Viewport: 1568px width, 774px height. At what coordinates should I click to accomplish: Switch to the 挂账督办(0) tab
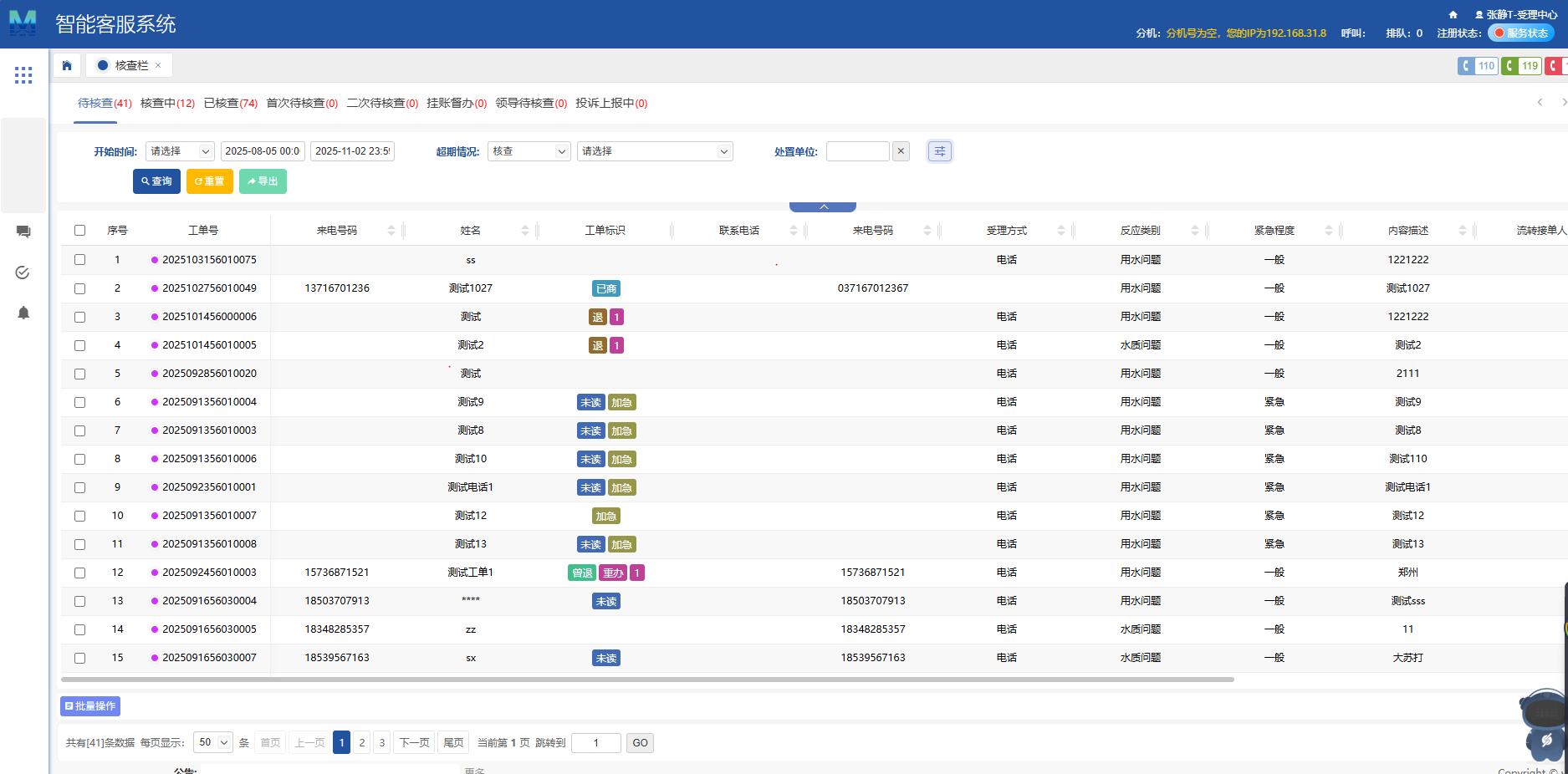(x=457, y=103)
